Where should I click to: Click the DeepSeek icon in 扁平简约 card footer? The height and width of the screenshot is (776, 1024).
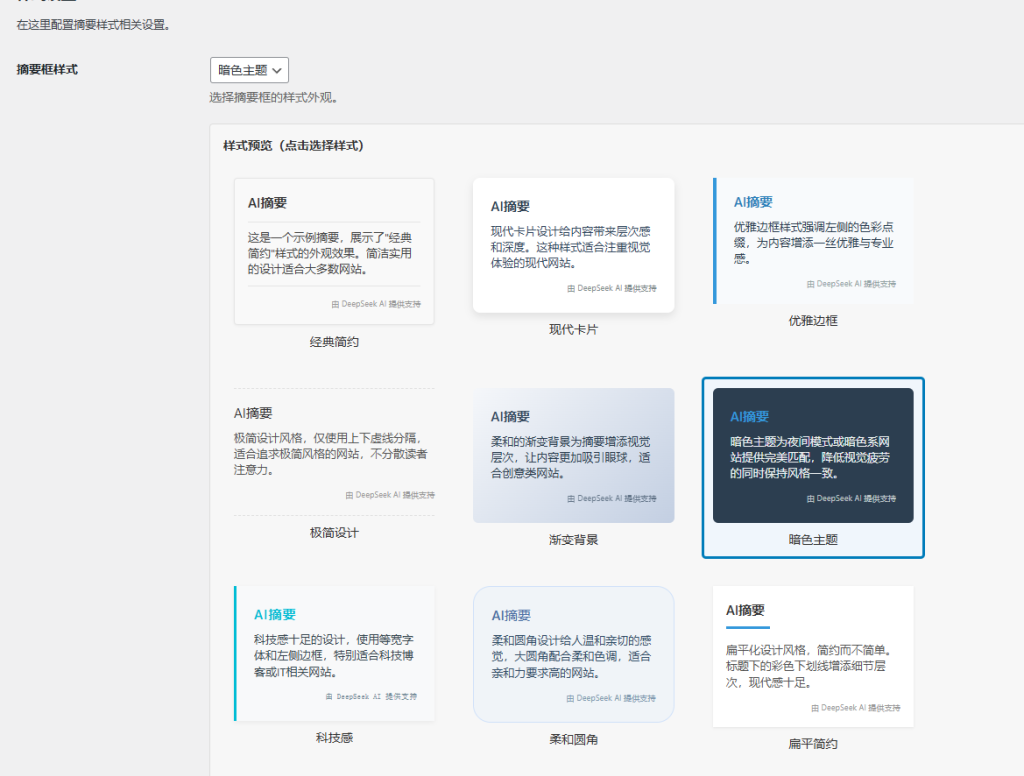tap(815, 708)
